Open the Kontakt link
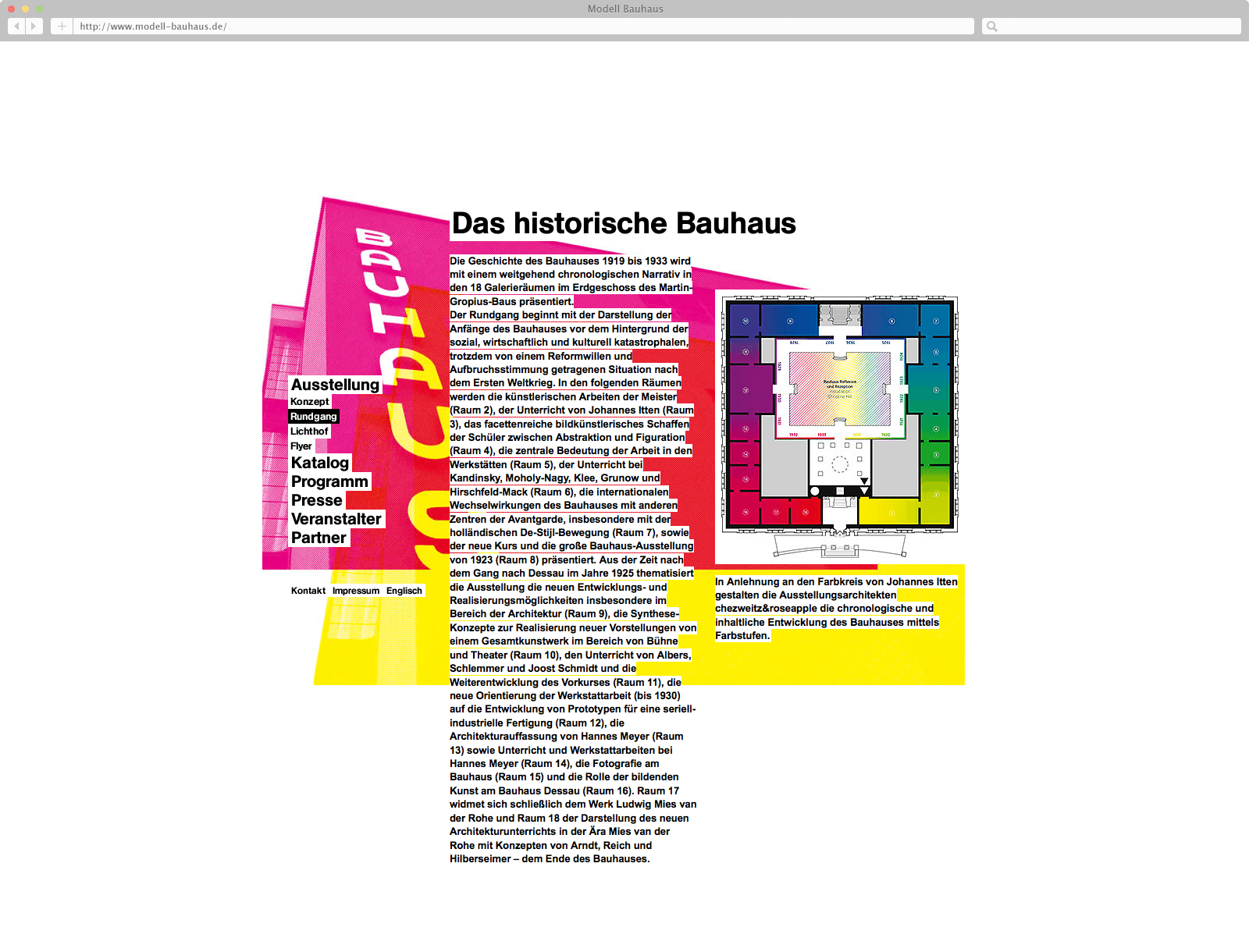Image resolution: width=1249 pixels, height=952 pixels. click(308, 591)
